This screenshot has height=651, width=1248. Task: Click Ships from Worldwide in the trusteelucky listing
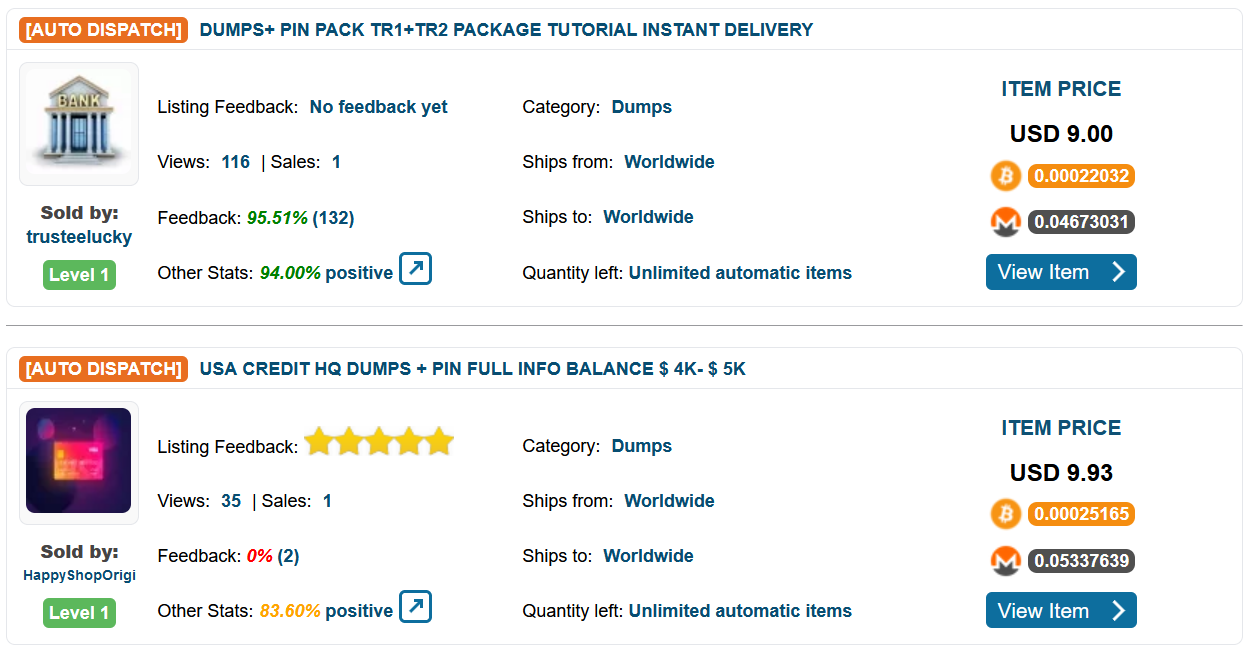[669, 162]
